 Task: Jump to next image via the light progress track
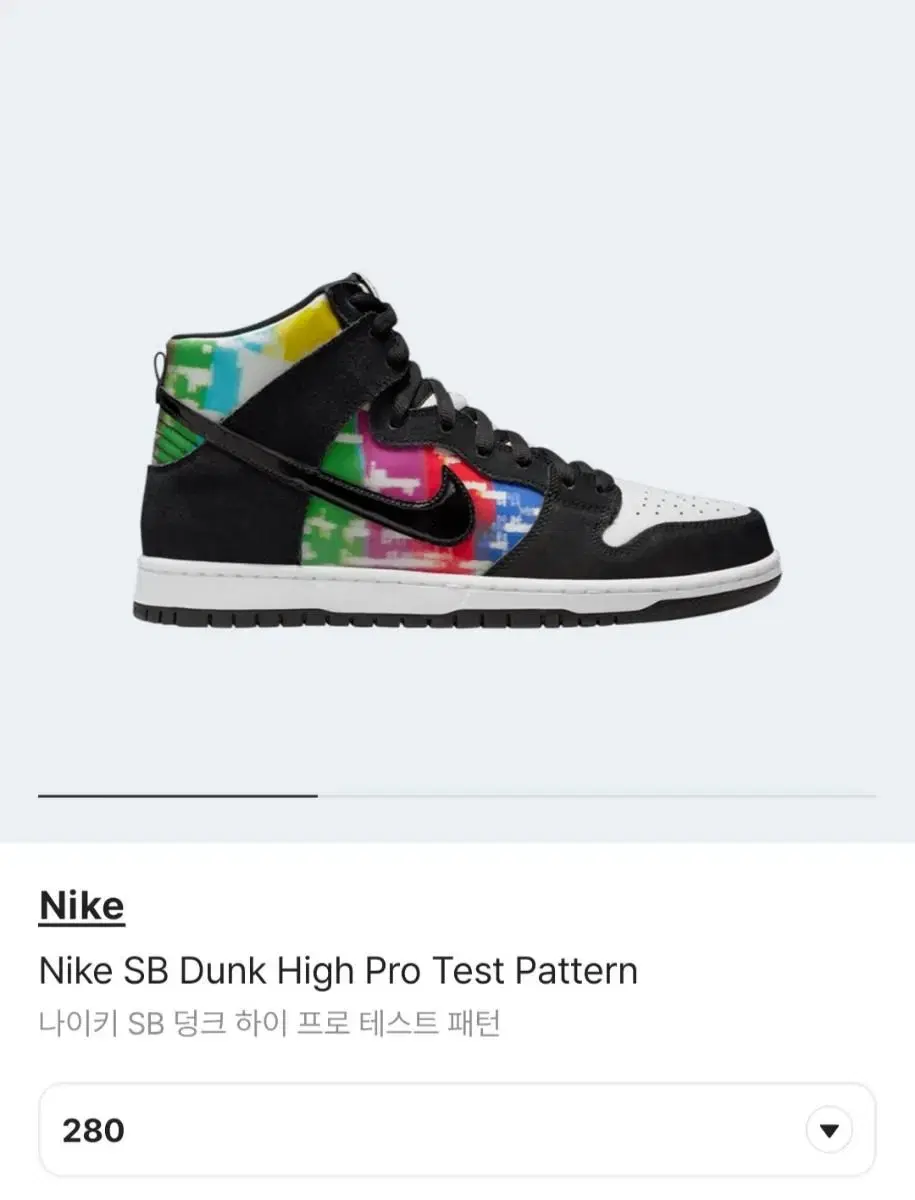point(597,796)
